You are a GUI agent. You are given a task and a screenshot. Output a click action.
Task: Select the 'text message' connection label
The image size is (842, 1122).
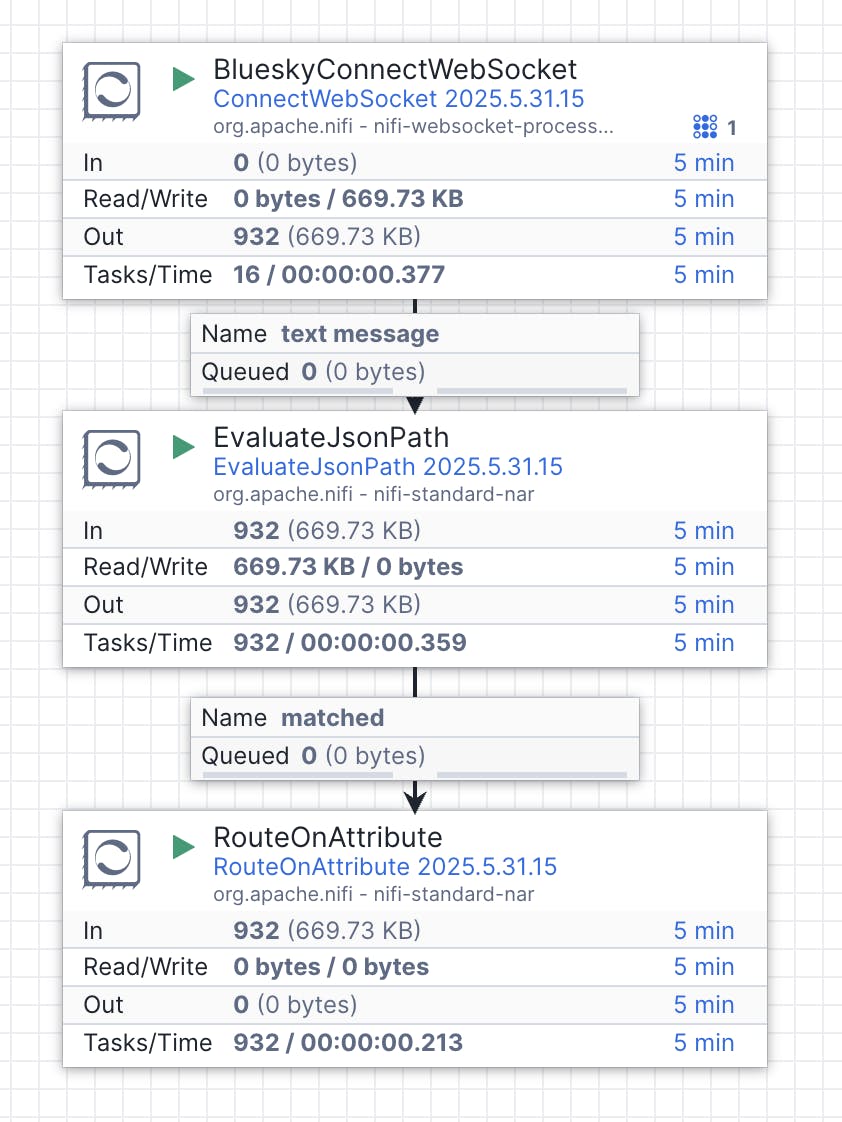coord(360,333)
